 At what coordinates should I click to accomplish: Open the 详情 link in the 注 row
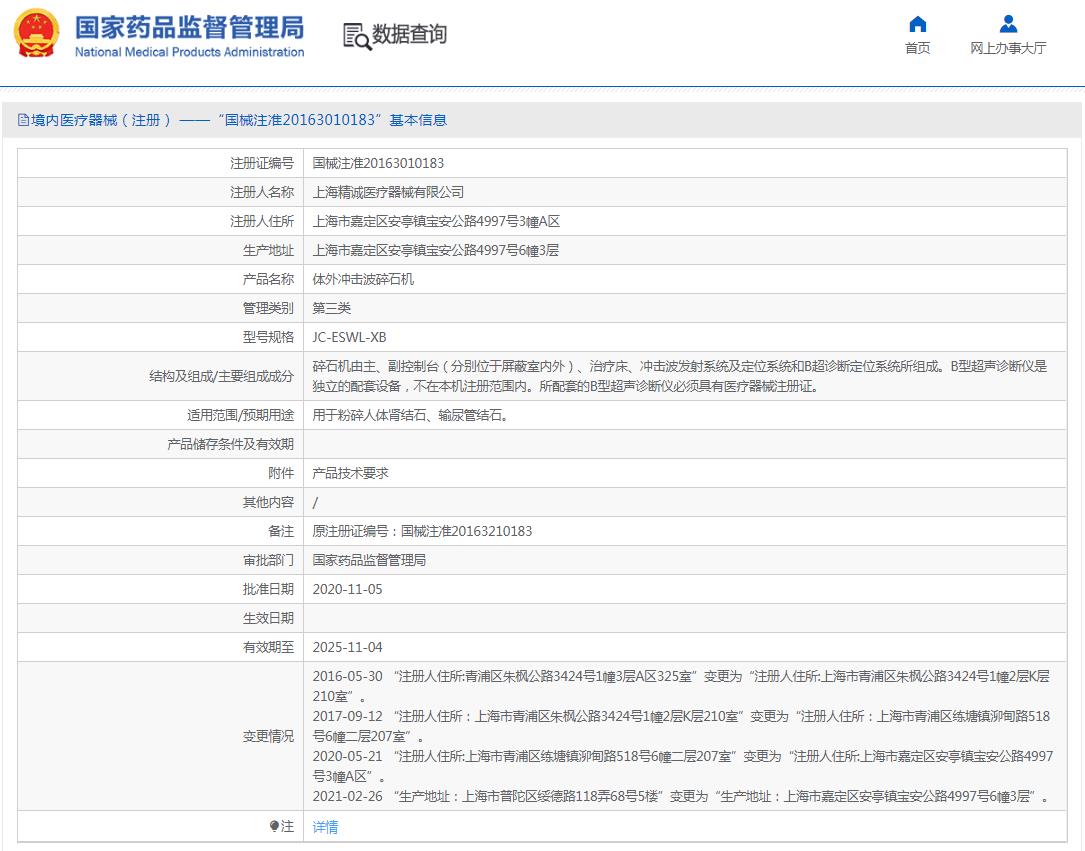(x=325, y=827)
